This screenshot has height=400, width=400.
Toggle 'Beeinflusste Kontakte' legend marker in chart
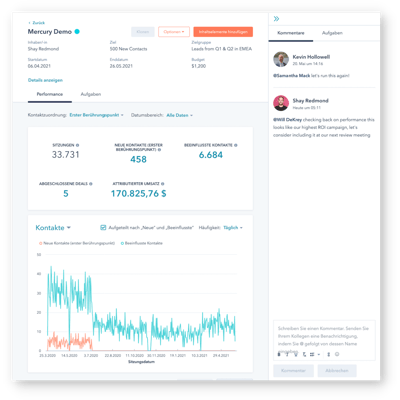(122, 243)
